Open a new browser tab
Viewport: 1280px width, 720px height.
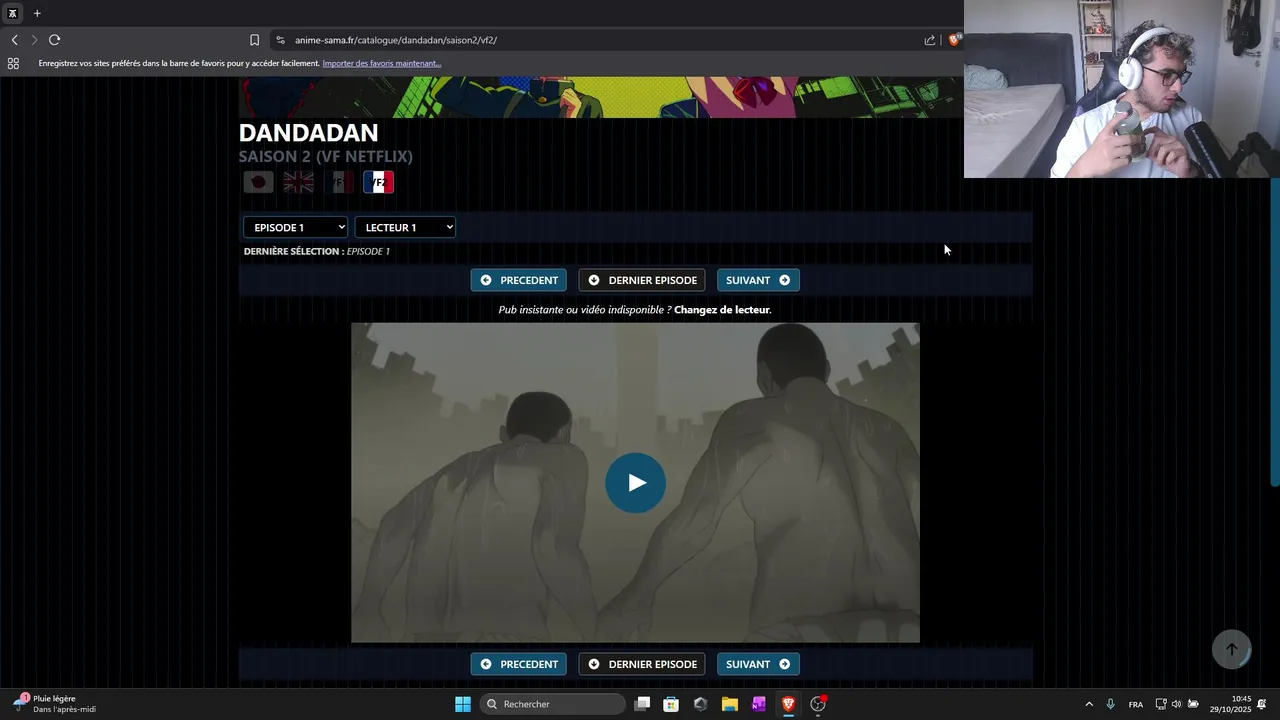coord(37,13)
